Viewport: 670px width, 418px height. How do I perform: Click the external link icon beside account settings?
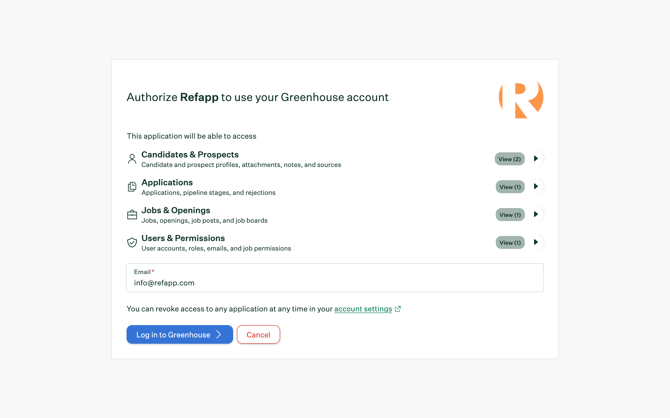click(x=398, y=309)
